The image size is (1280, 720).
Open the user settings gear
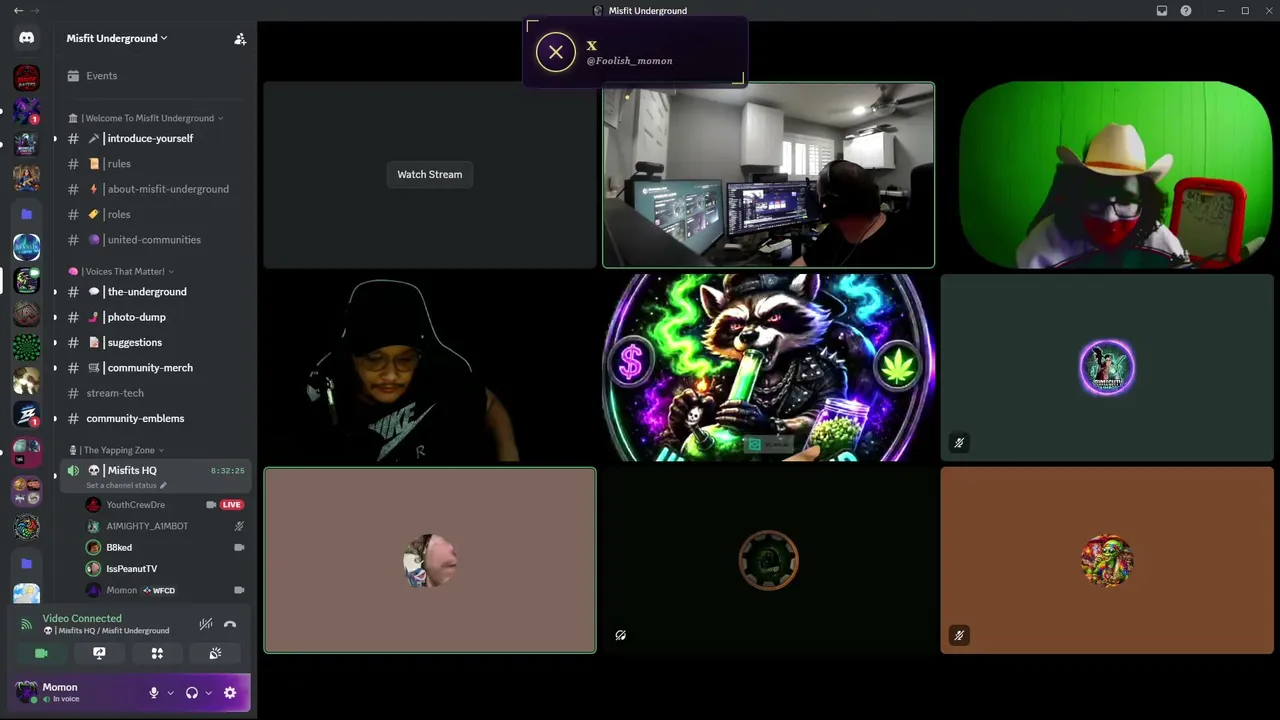coord(230,692)
